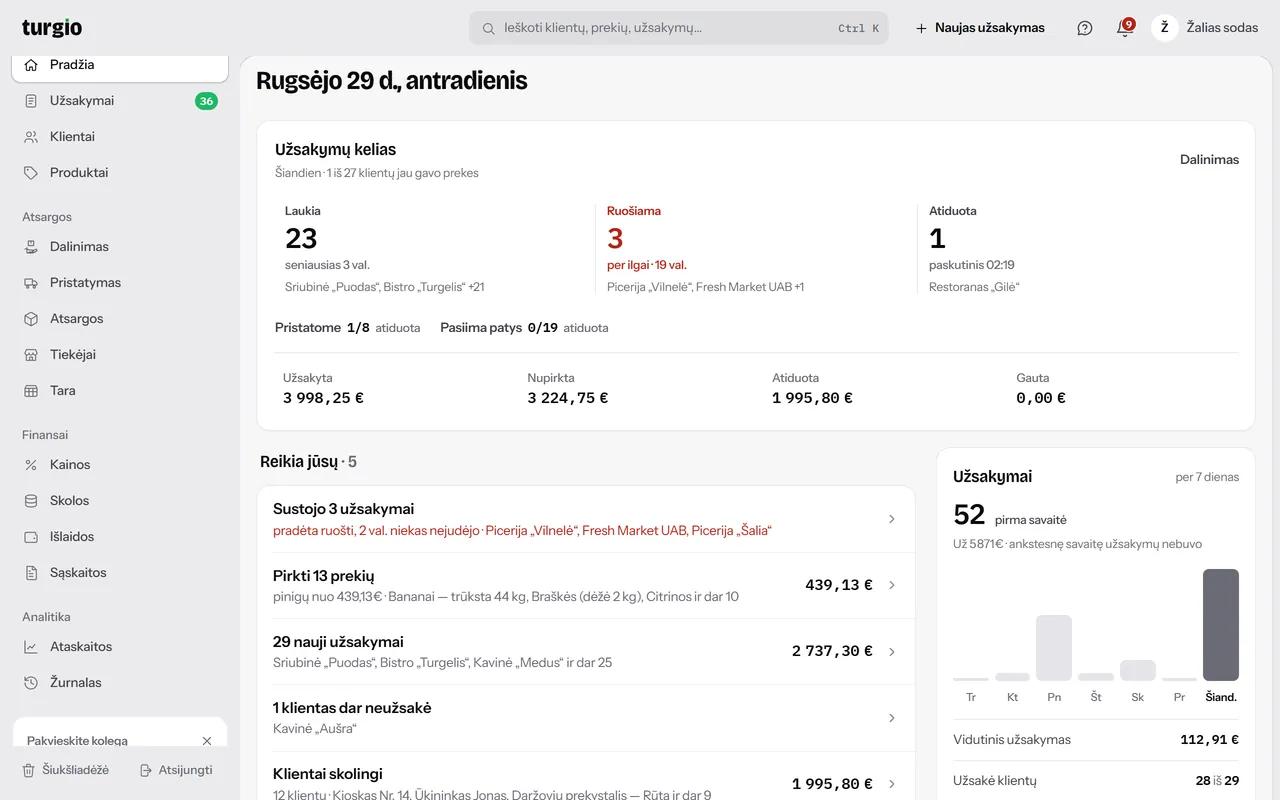Click the Sąskaitos invoice icon
Image resolution: width=1280 pixels, height=800 pixels.
(x=31, y=573)
